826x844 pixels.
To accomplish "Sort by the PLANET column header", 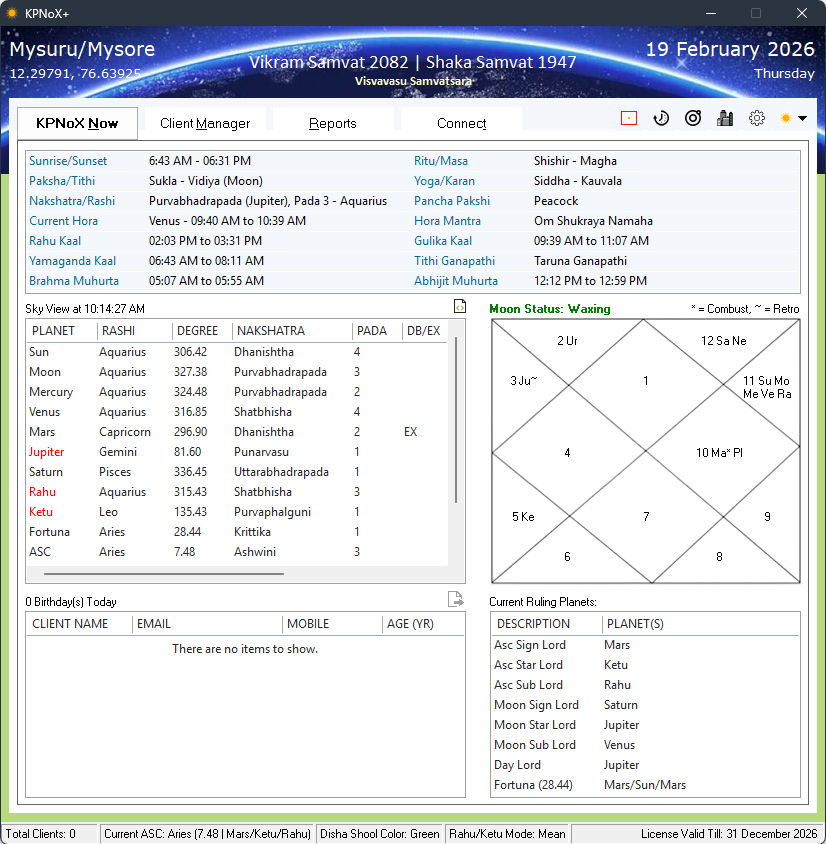I will pyautogui.click(x=61, y=330).
